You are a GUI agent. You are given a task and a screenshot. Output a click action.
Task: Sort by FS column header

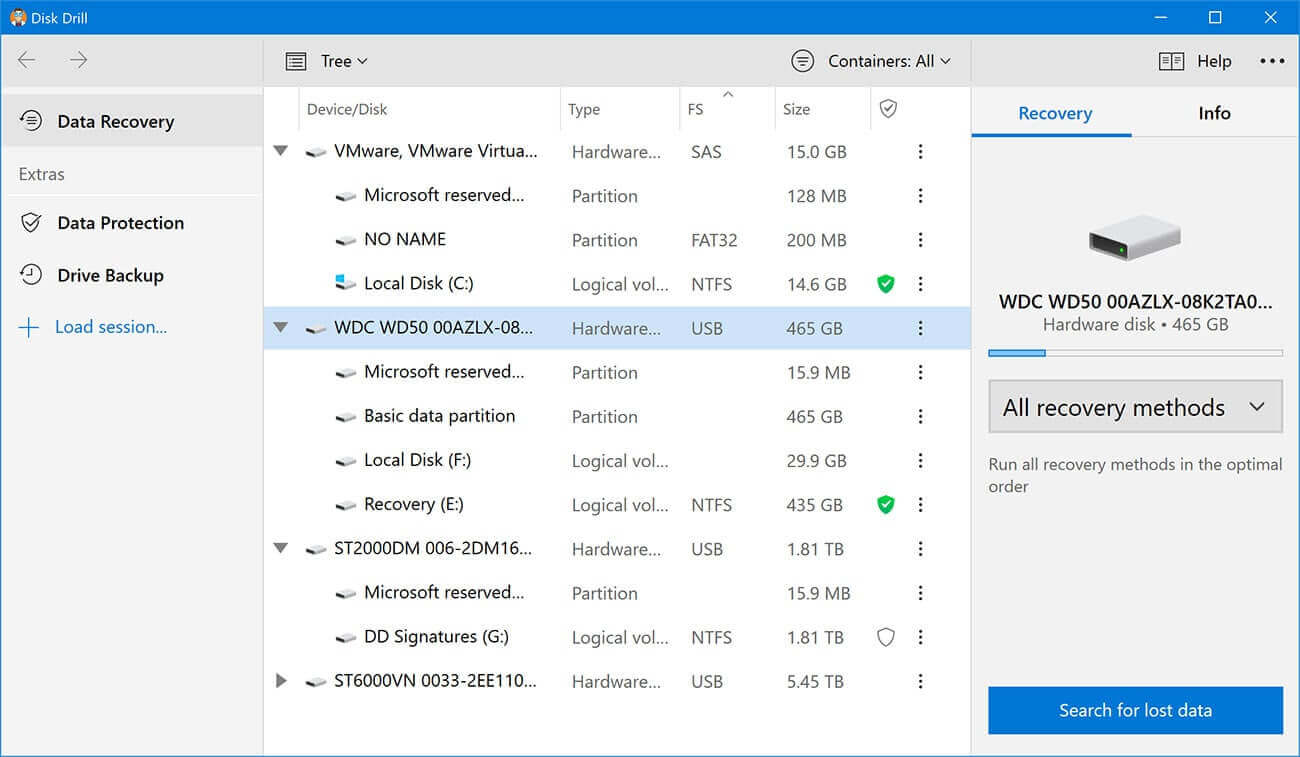point(695,109)
